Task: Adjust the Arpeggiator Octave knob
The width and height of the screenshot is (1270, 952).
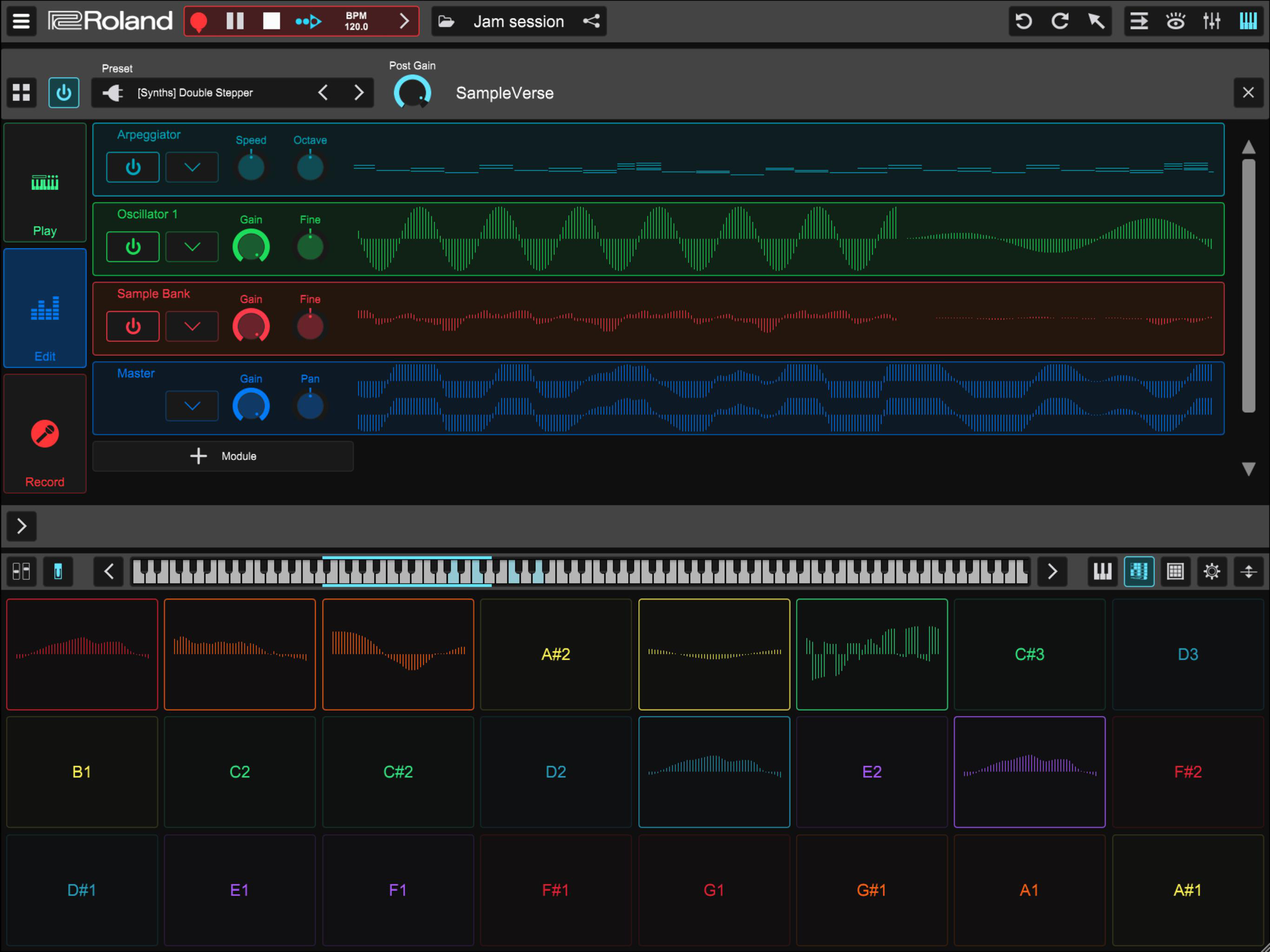Action: [x=310, y=166]
